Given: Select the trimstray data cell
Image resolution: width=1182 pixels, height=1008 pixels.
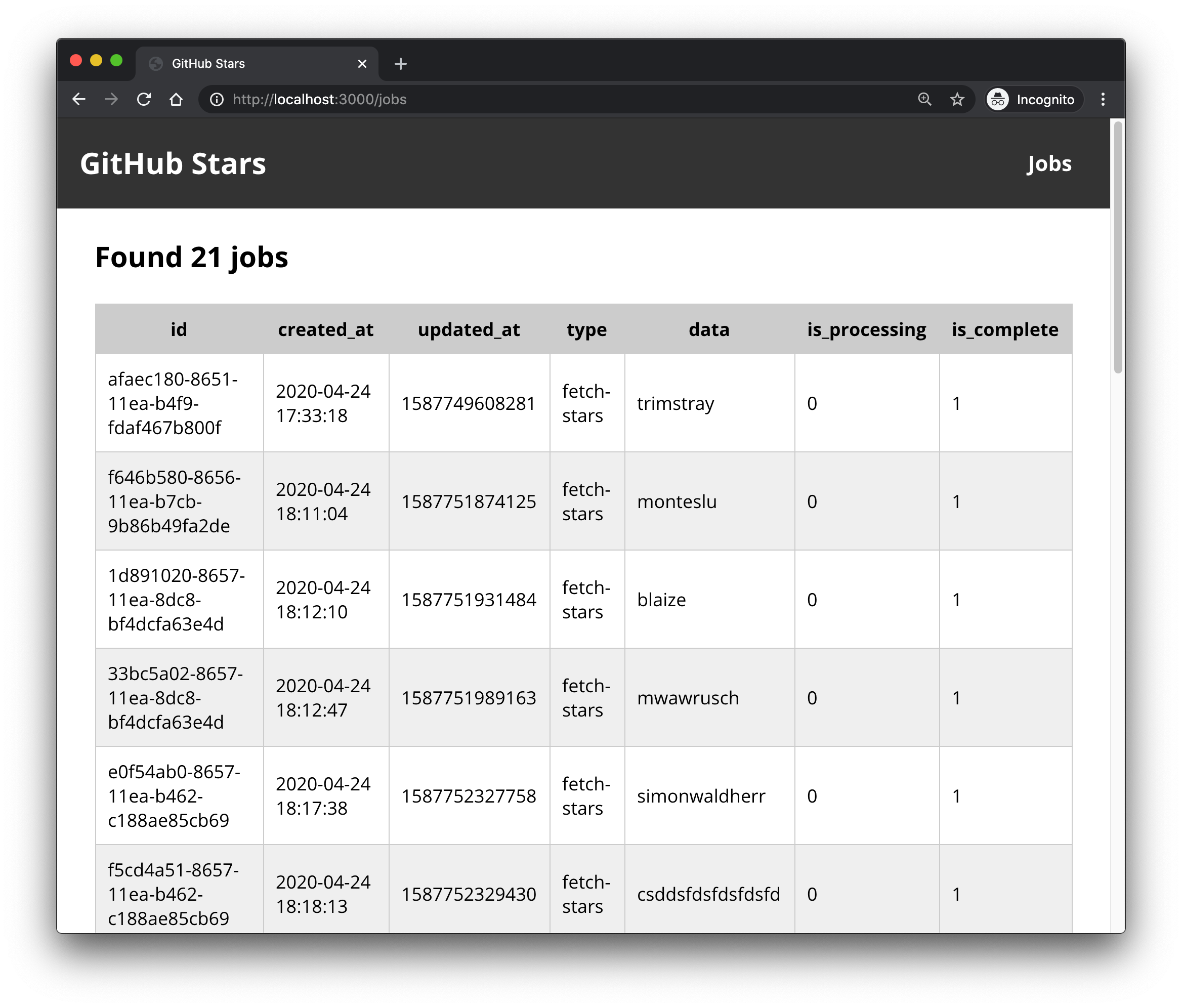Looking at the screenshot, I should 676,403.
